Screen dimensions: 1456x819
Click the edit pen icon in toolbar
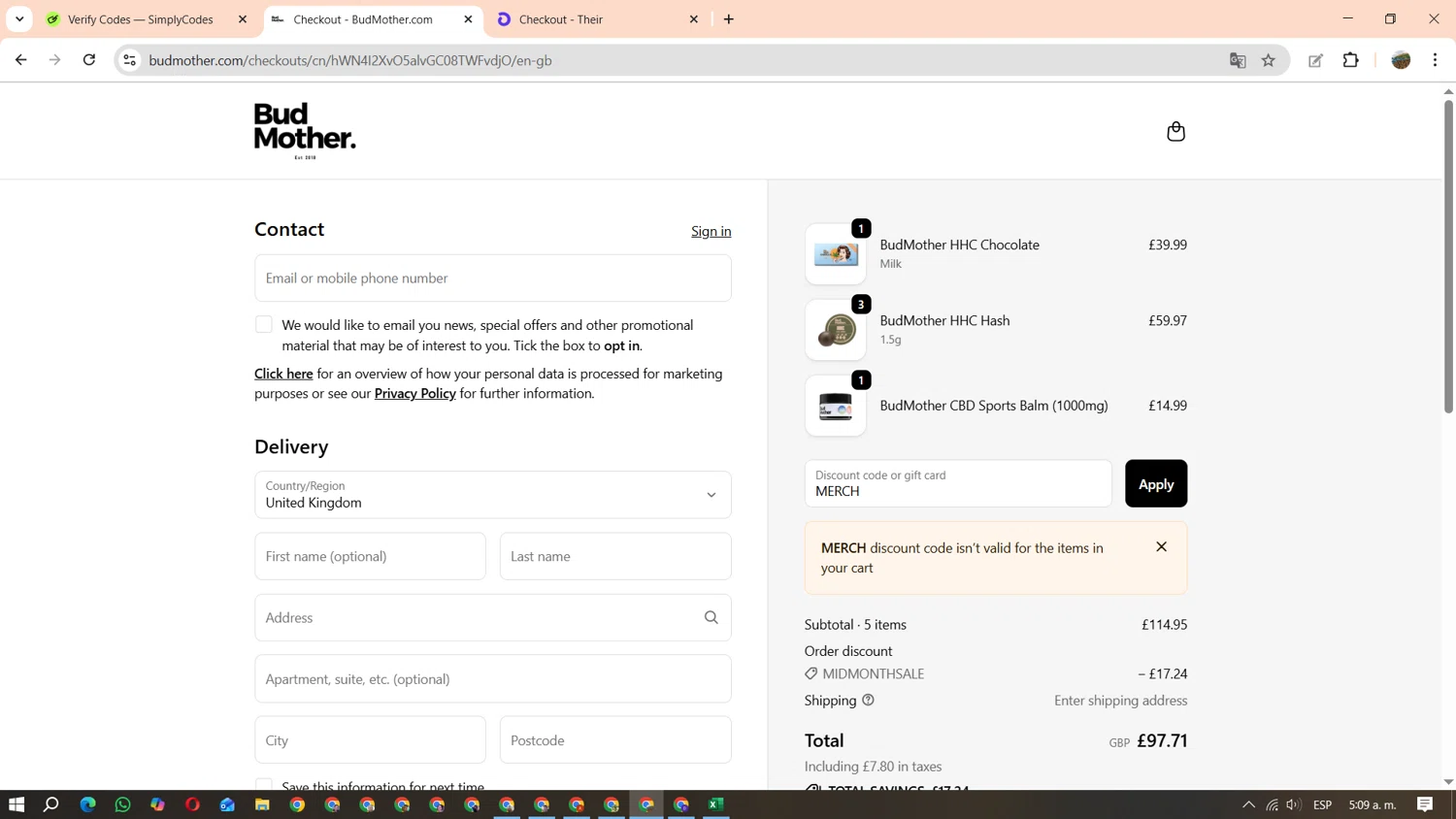click(1315, 60)
